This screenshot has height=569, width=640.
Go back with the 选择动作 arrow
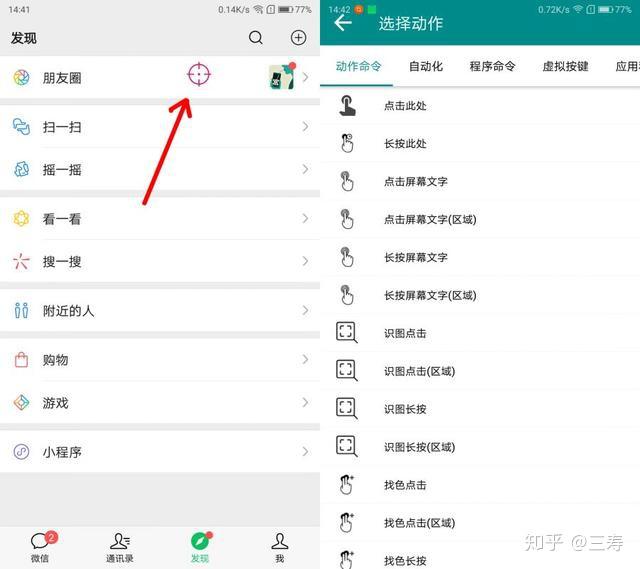pos(343,23)
